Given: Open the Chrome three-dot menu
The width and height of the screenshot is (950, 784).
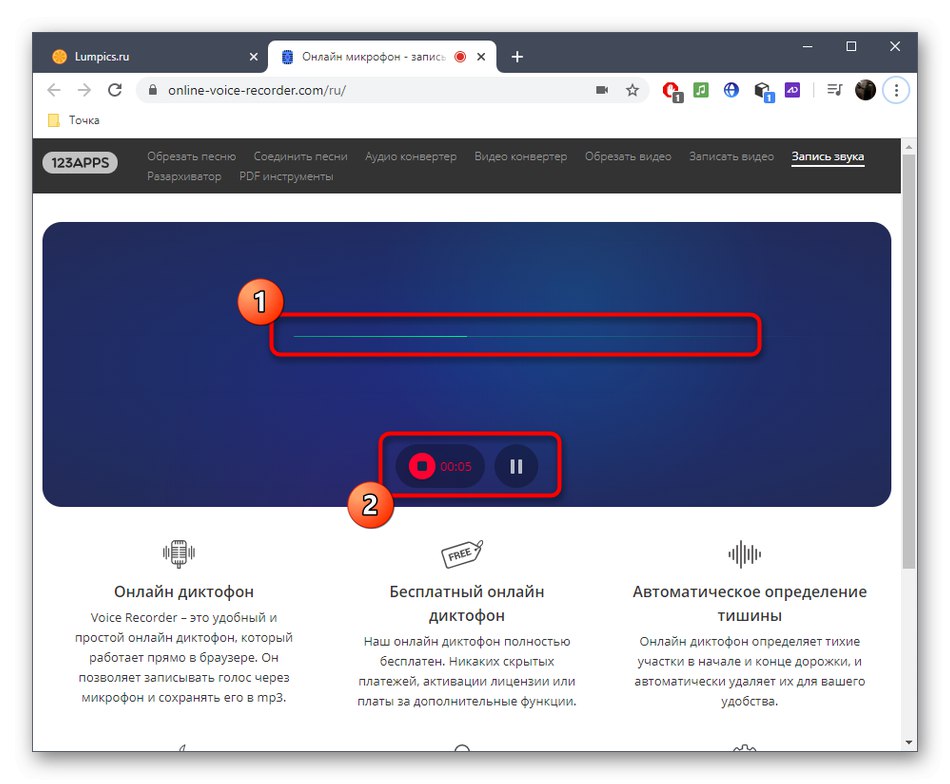Looking at the screenshot, I should 897,90.
